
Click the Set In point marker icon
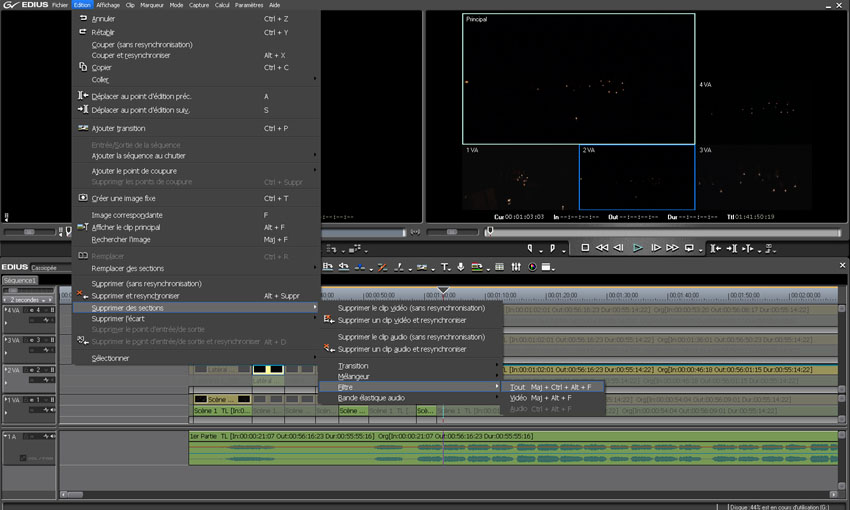point(531,248)
